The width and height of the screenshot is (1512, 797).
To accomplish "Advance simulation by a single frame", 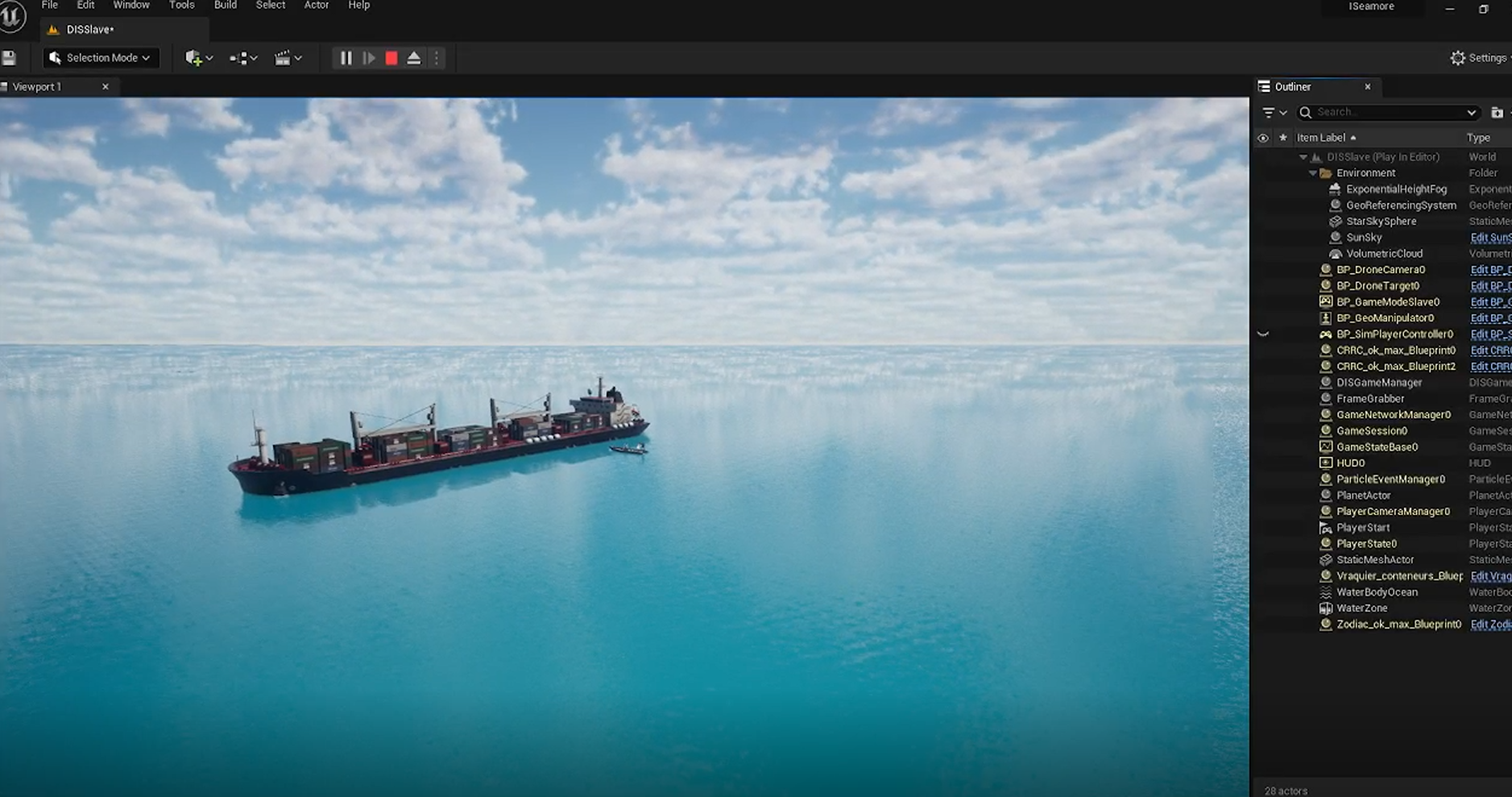I will [369, 58].
